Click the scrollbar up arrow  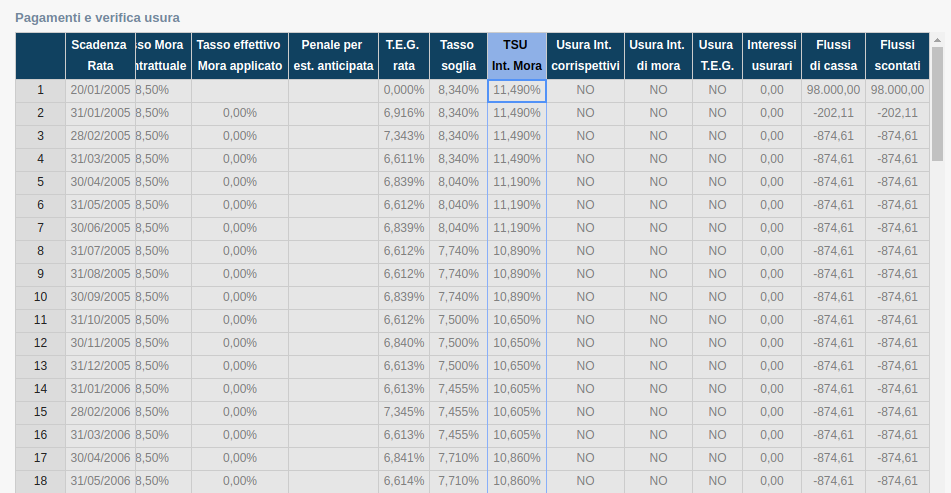pos(937,39)
